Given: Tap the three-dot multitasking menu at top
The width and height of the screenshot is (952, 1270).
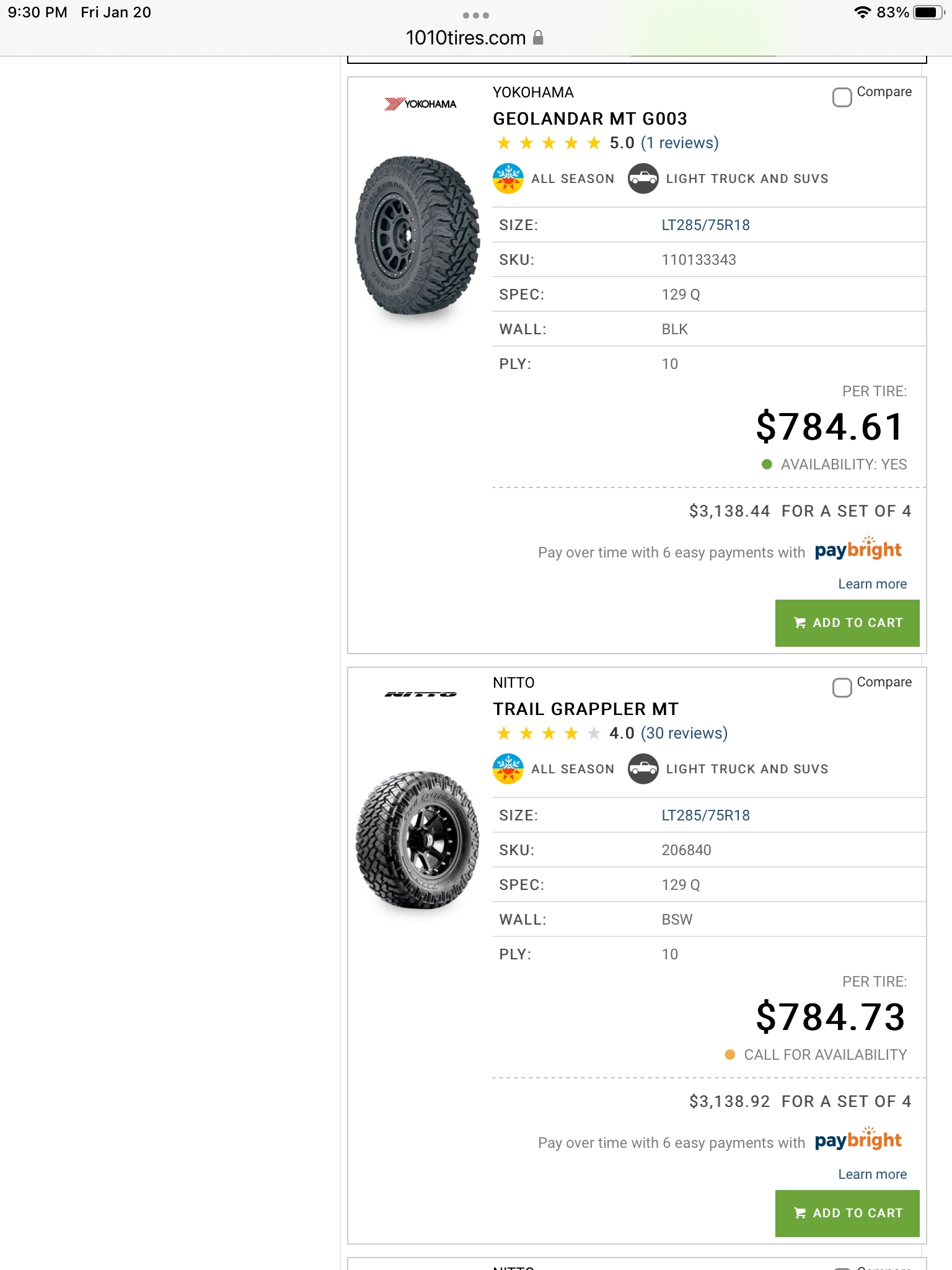Looking at the screenshot, I should pos(475,16).
